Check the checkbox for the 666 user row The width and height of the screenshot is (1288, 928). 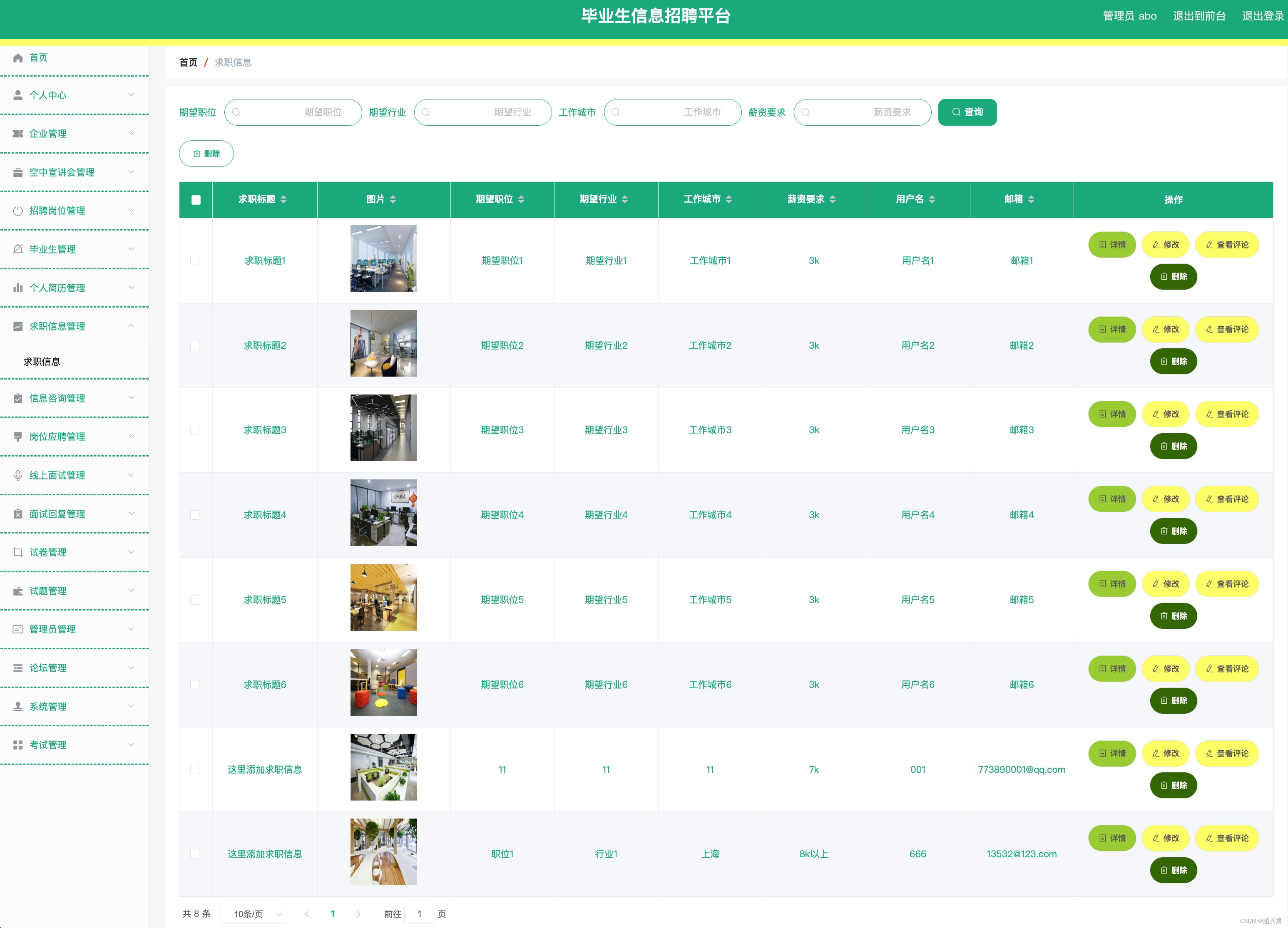click(x=195, y=854)
